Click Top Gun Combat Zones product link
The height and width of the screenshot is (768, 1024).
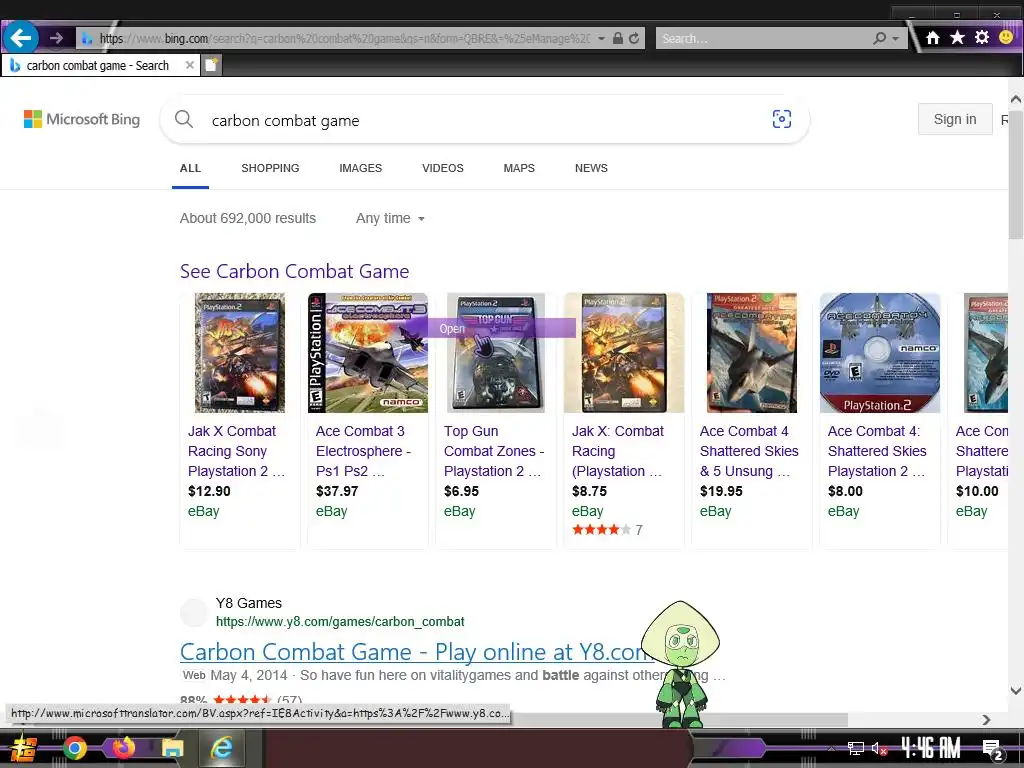[494, 451]
